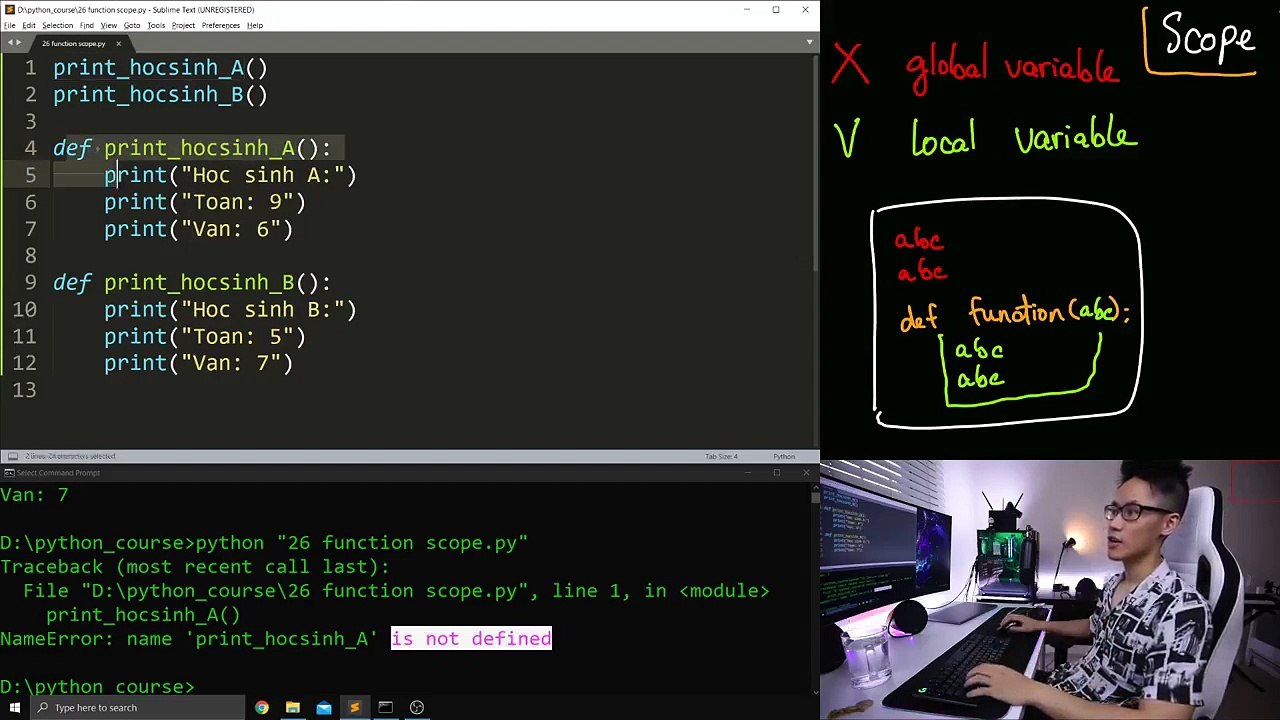Click the 'Van: 7' terminal output
1280x720 pixels.
click(x=34, y=495)
